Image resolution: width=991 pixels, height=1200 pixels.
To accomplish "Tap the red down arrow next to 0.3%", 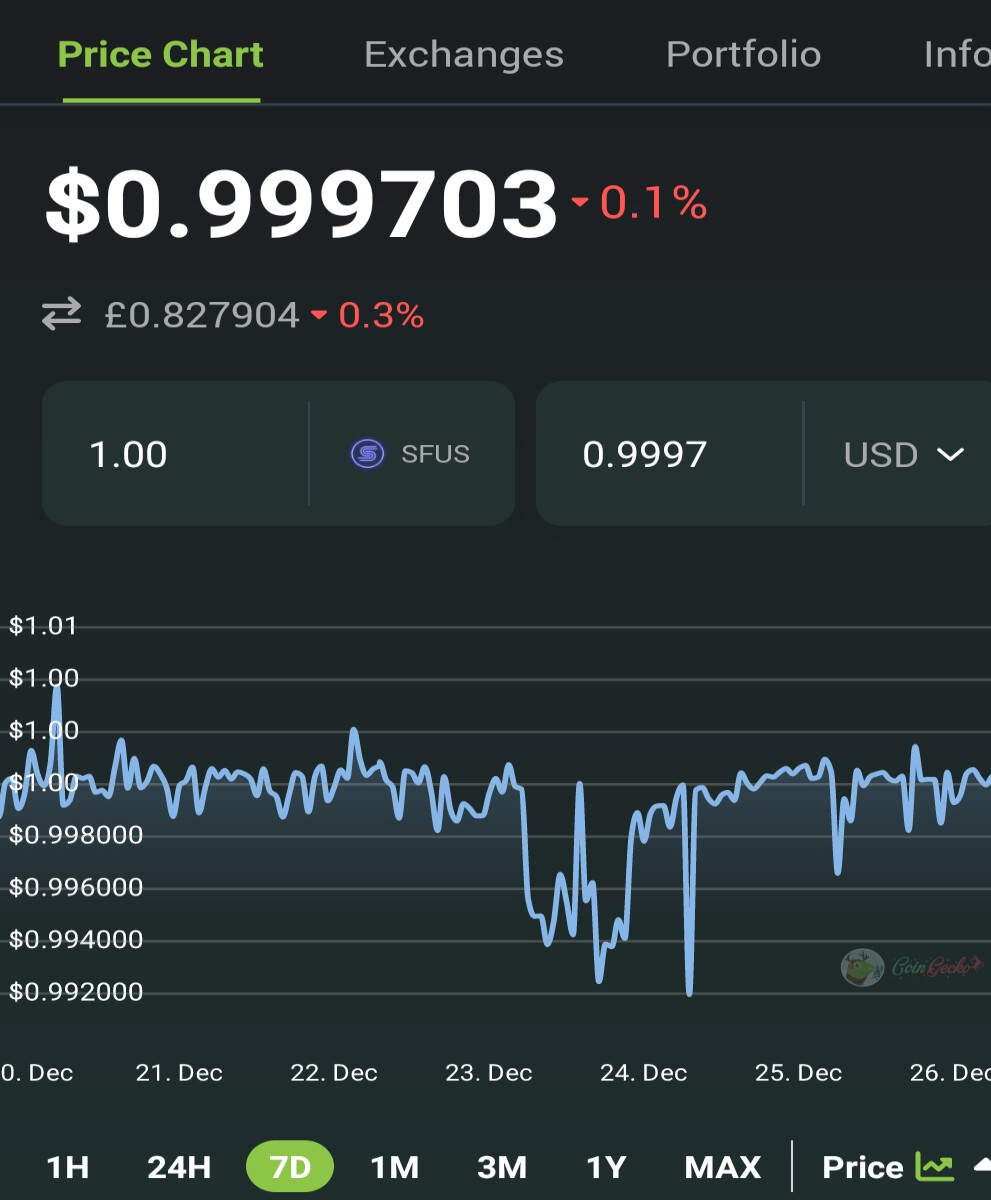I will pyautogui.click(x=319, y=316).
